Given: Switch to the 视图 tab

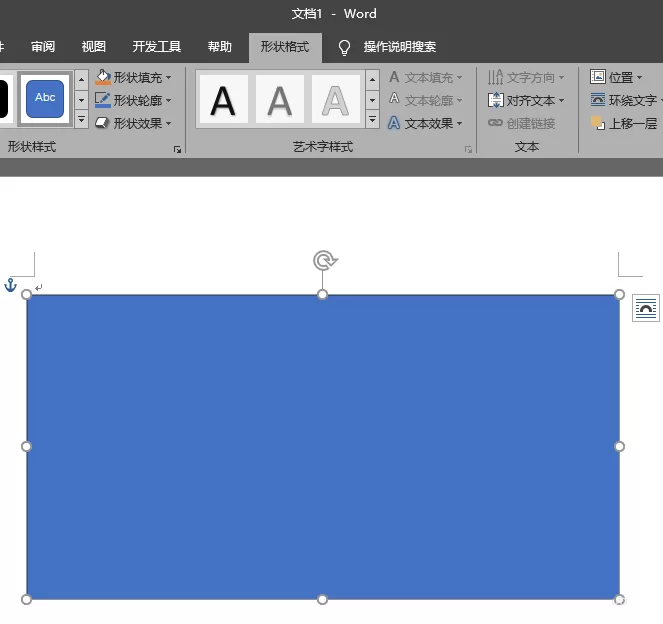Looking at the screenshot, I should click(93, 47).
